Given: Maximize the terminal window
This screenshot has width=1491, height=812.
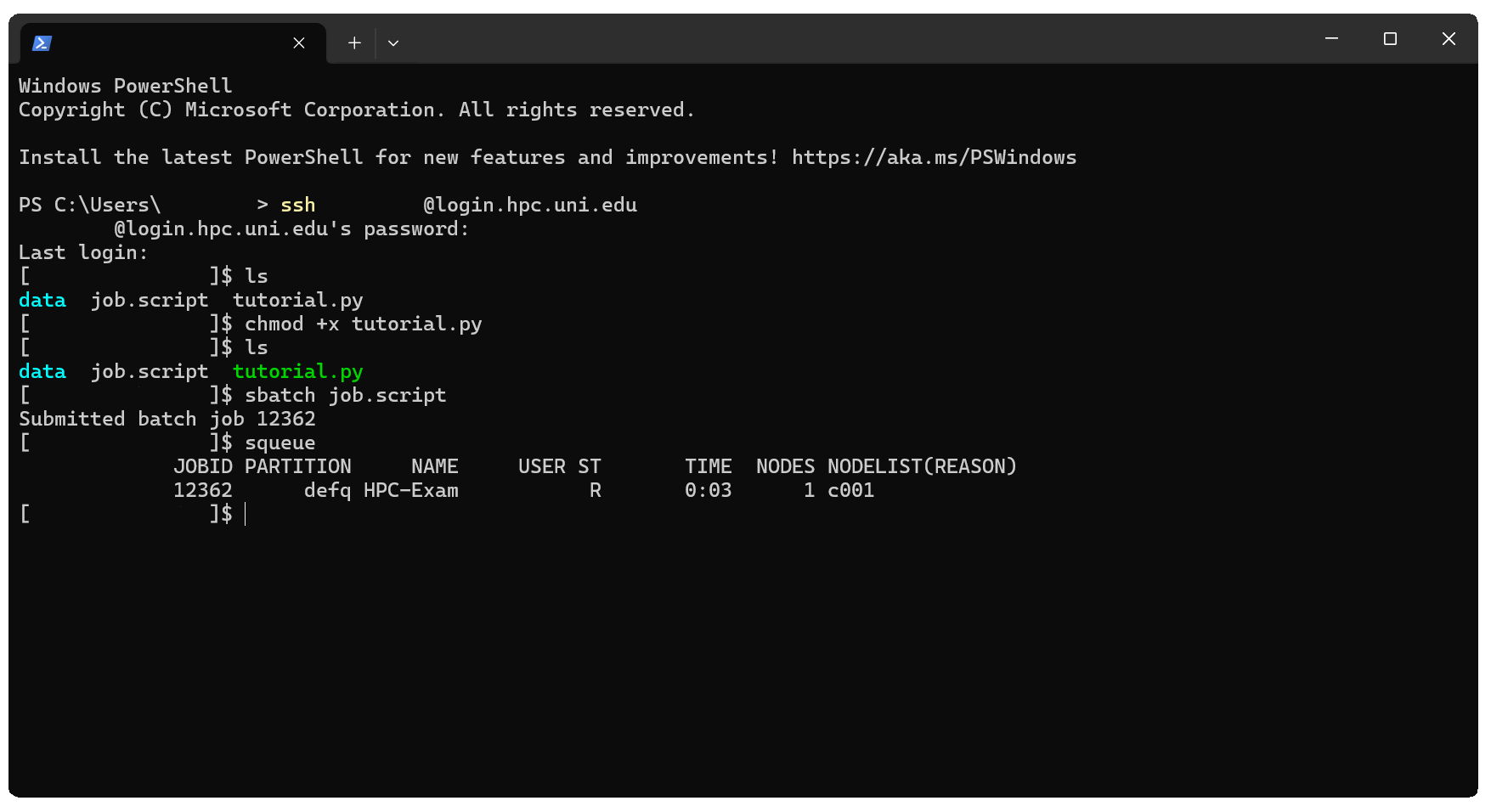Looking at the screenshot, I should tap(1390, 39).
